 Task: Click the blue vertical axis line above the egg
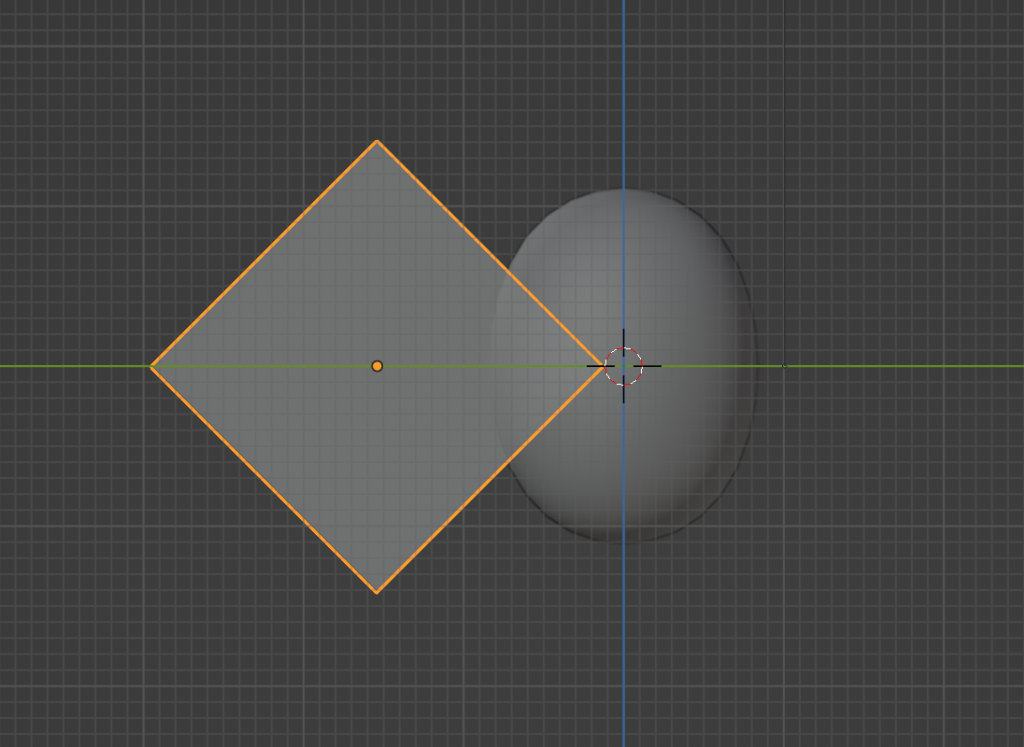623,90
